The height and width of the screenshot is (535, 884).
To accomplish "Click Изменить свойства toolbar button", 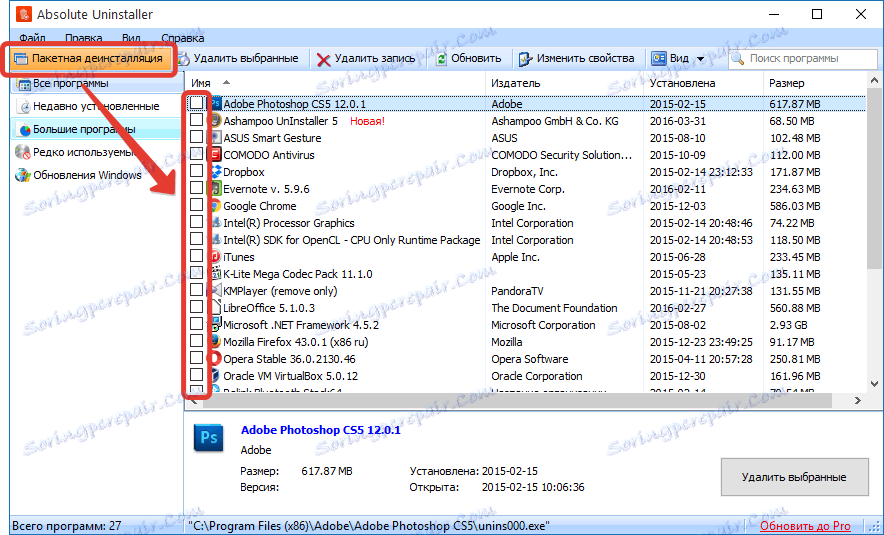I will (577, 58).
